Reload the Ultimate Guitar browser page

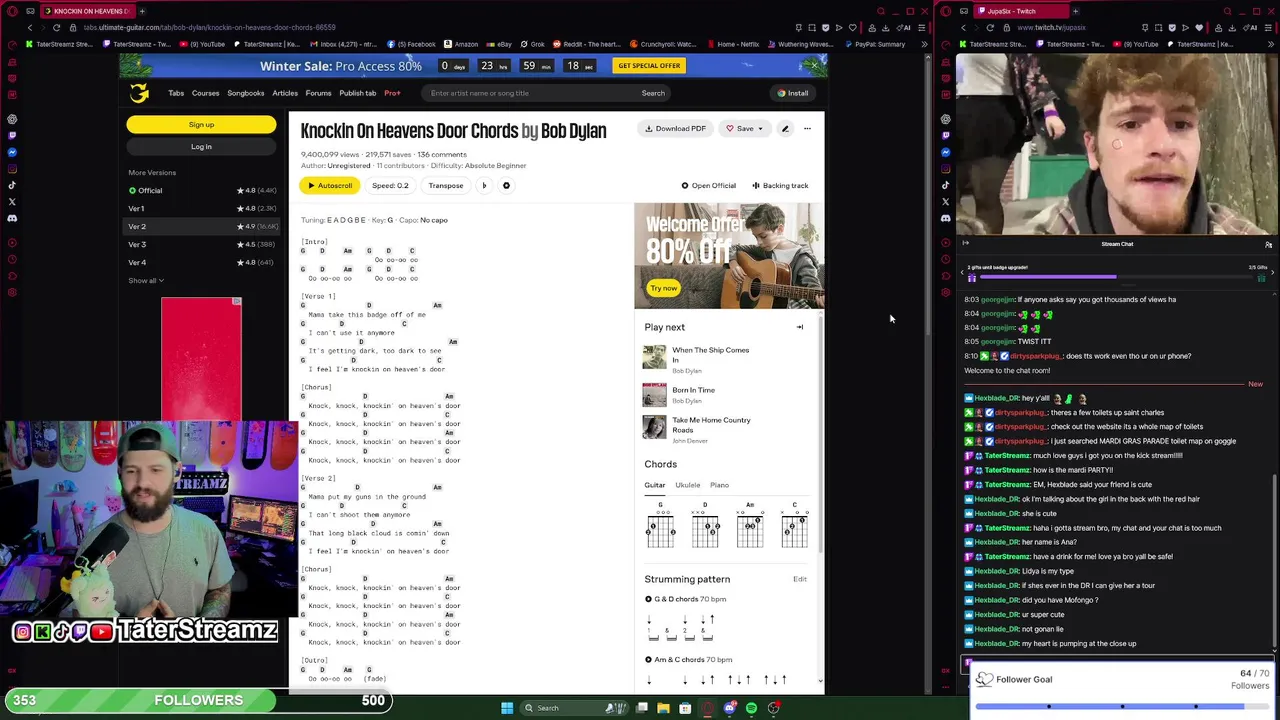56,27
